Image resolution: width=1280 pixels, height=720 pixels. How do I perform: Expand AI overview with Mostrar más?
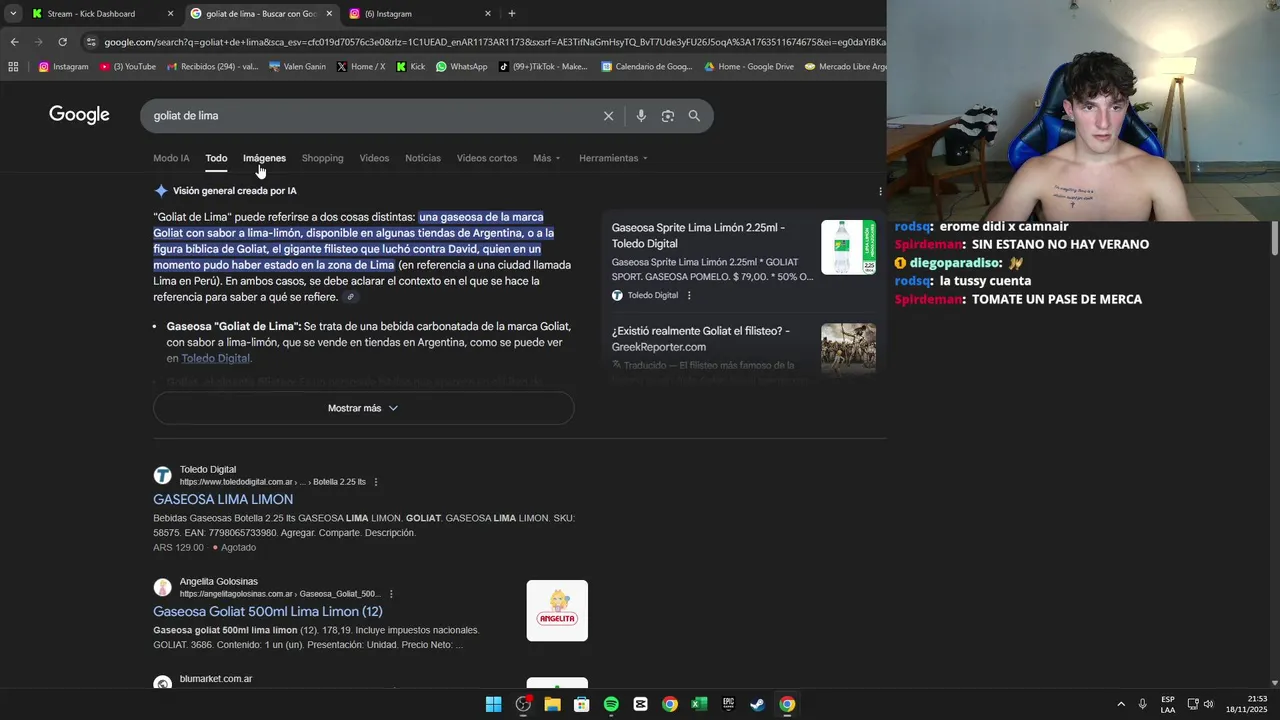[x=363, y=408]
